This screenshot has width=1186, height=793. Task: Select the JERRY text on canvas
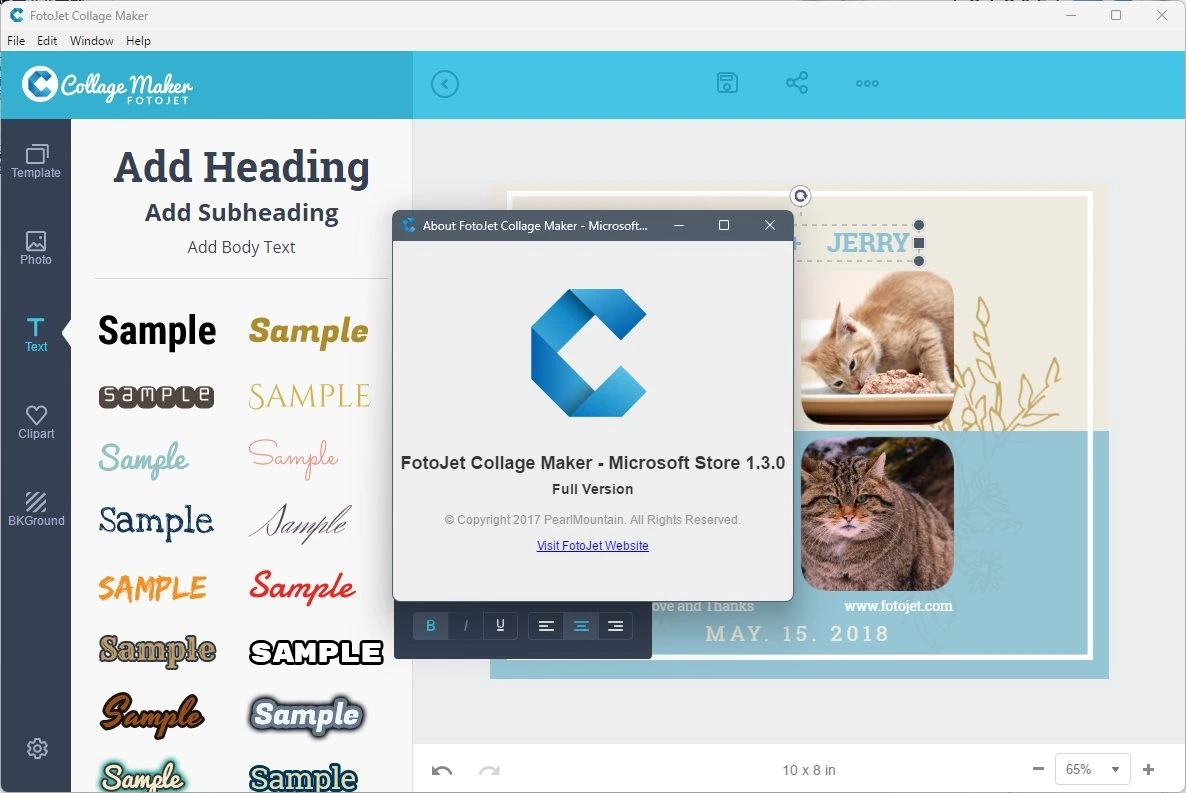(868, 243)
